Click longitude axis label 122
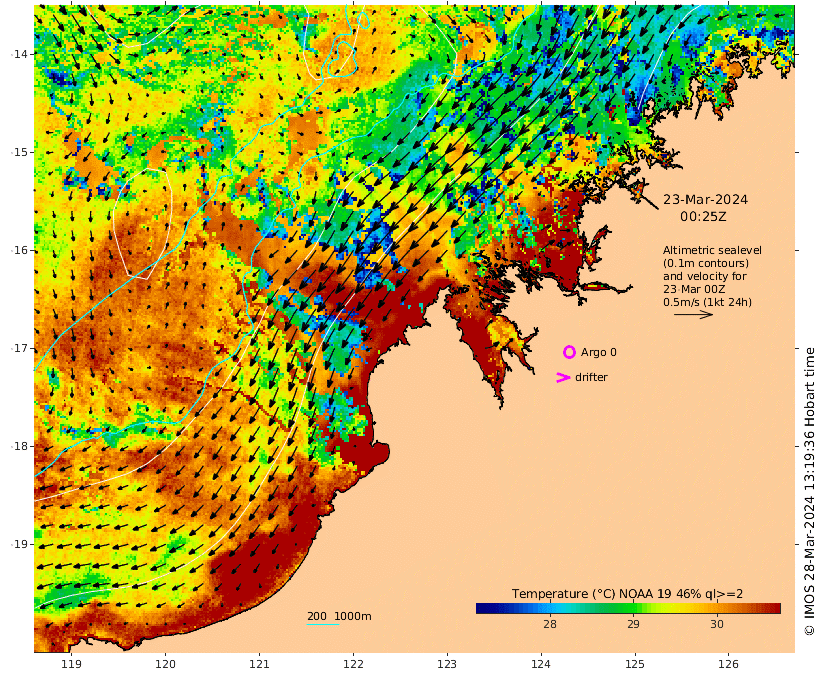 pyautogui.click(x=353, y=664)
